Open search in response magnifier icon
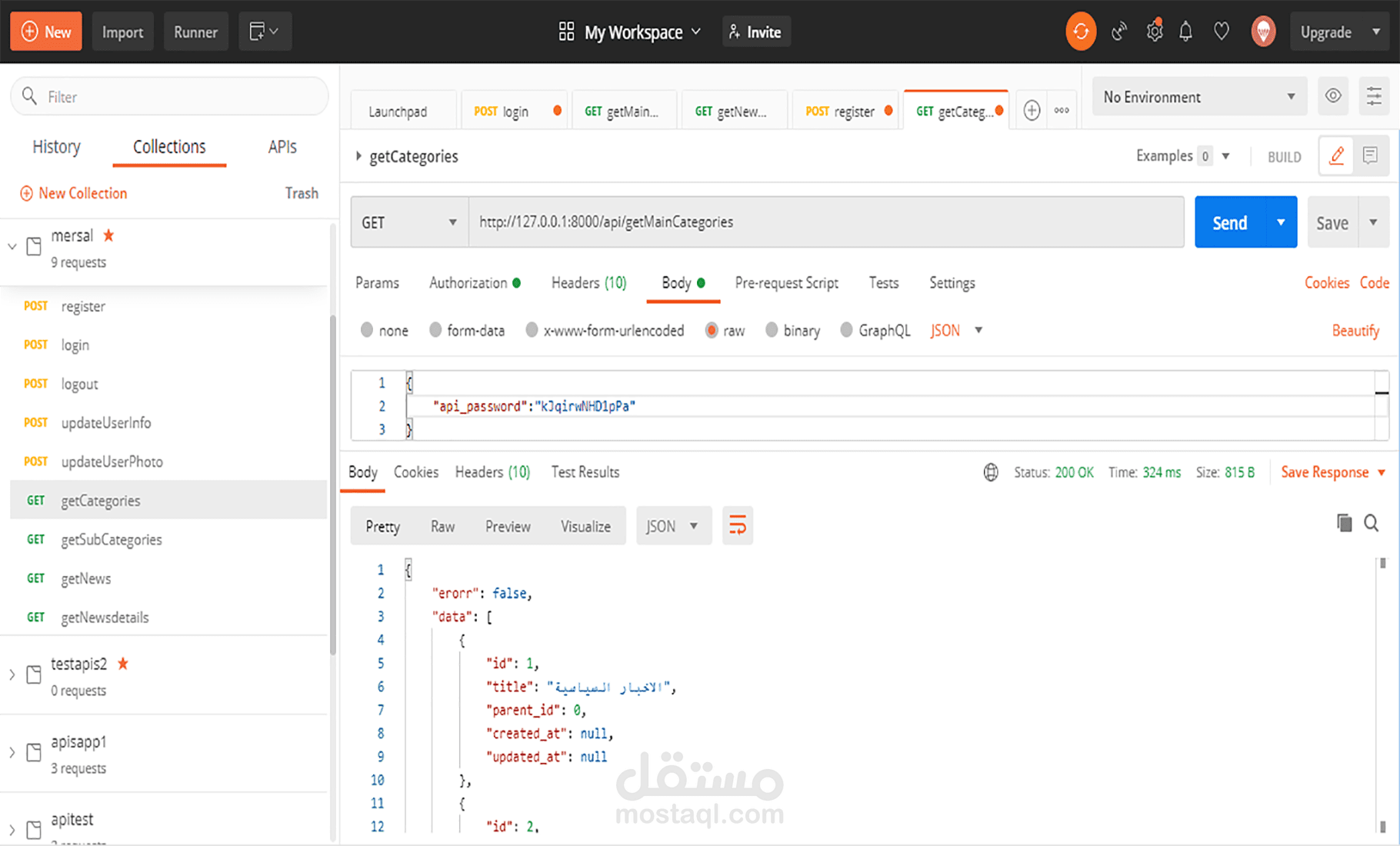This screenshot has height=846, width=1400. pyautogui.click(x=1371, y=523)
